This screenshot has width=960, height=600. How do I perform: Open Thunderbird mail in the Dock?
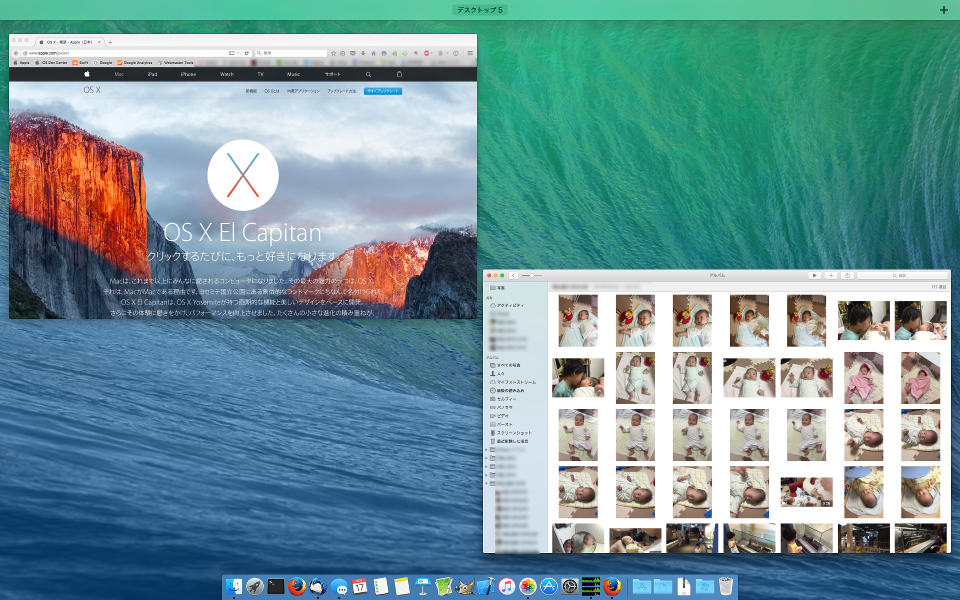tap(318, 587)
